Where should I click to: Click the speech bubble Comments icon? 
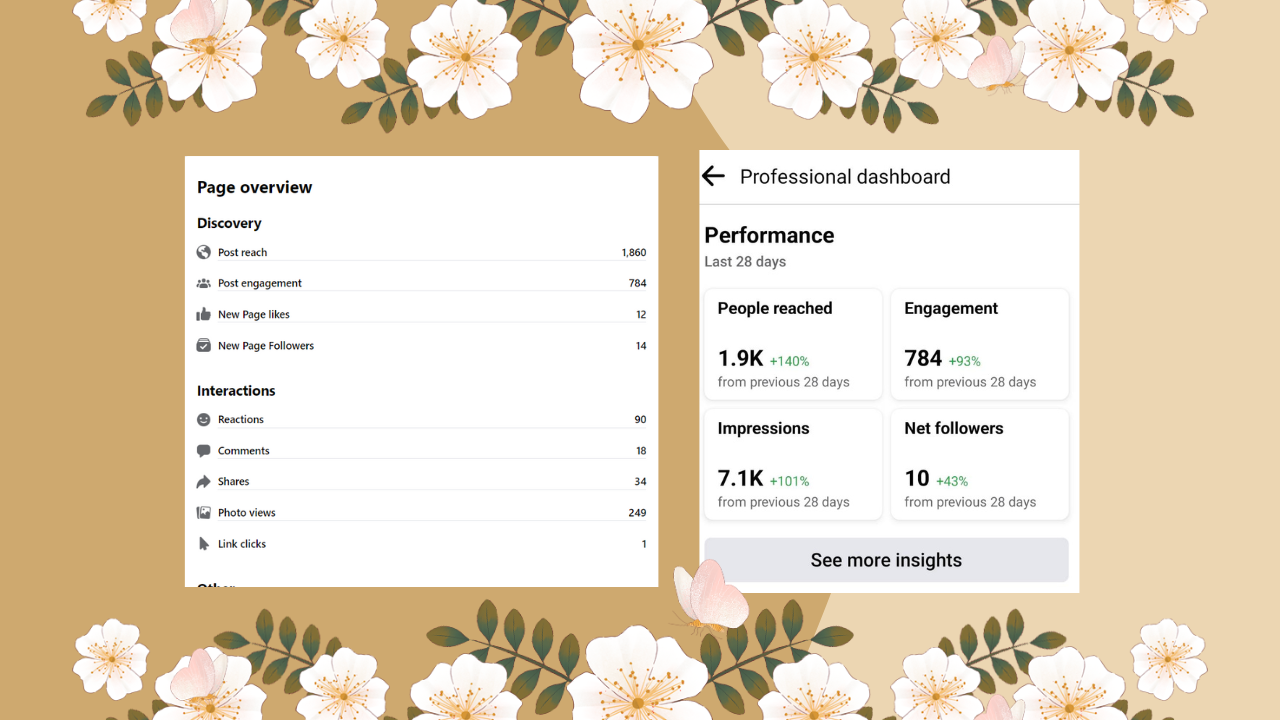coord(204,450)
